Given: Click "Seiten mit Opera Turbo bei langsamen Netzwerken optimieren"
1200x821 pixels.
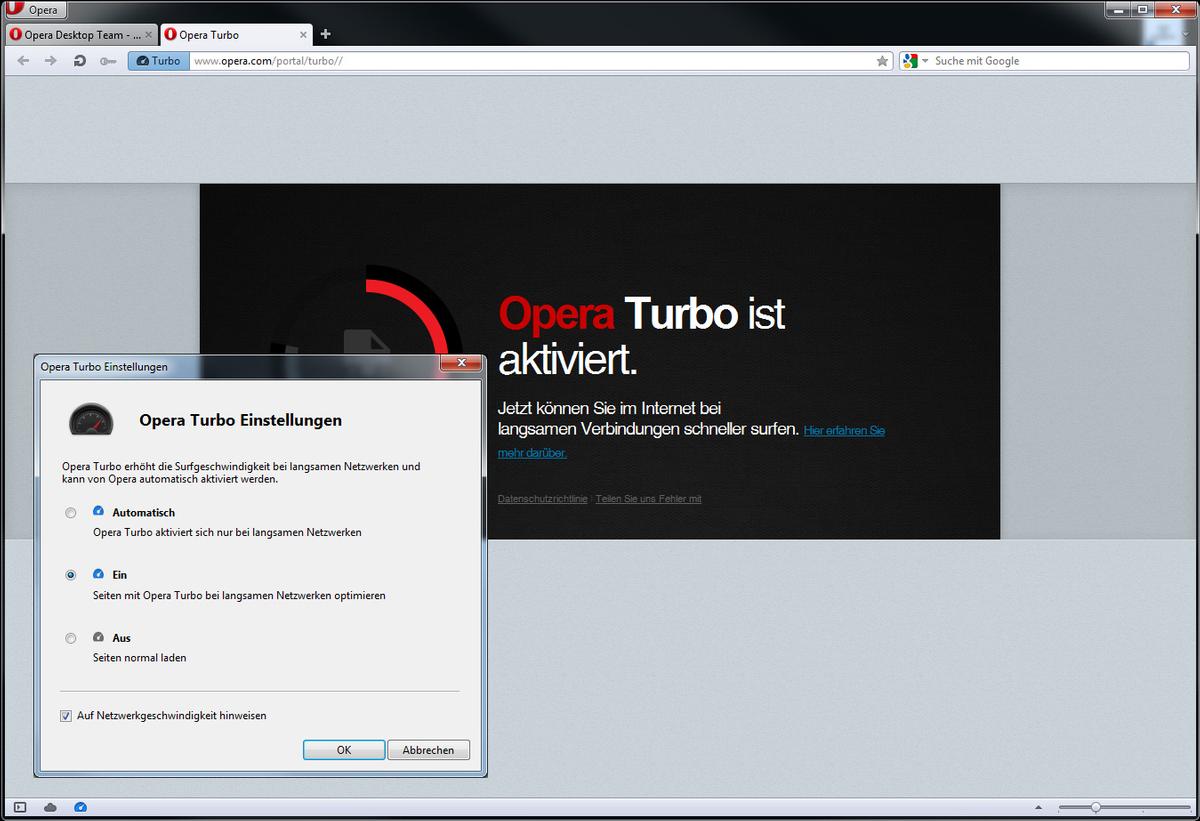Looking at the screenshot, I should (x=239, y=595).
